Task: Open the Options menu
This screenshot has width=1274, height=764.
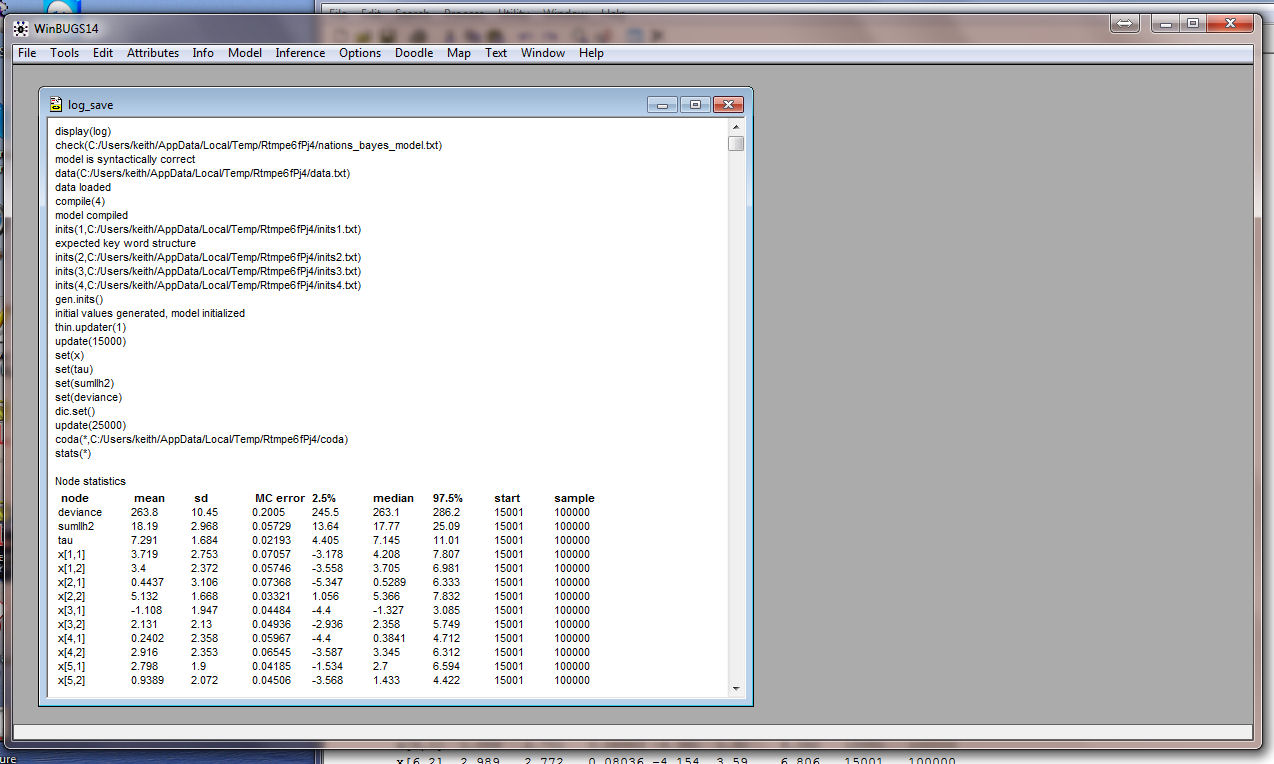Action: (x=360, y=53)
